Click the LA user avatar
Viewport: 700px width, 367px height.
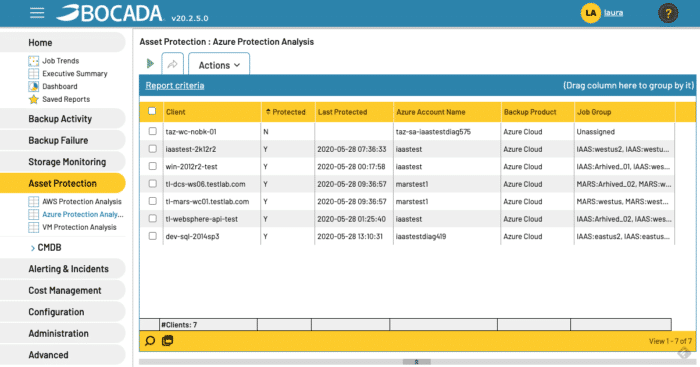point(590,13)
